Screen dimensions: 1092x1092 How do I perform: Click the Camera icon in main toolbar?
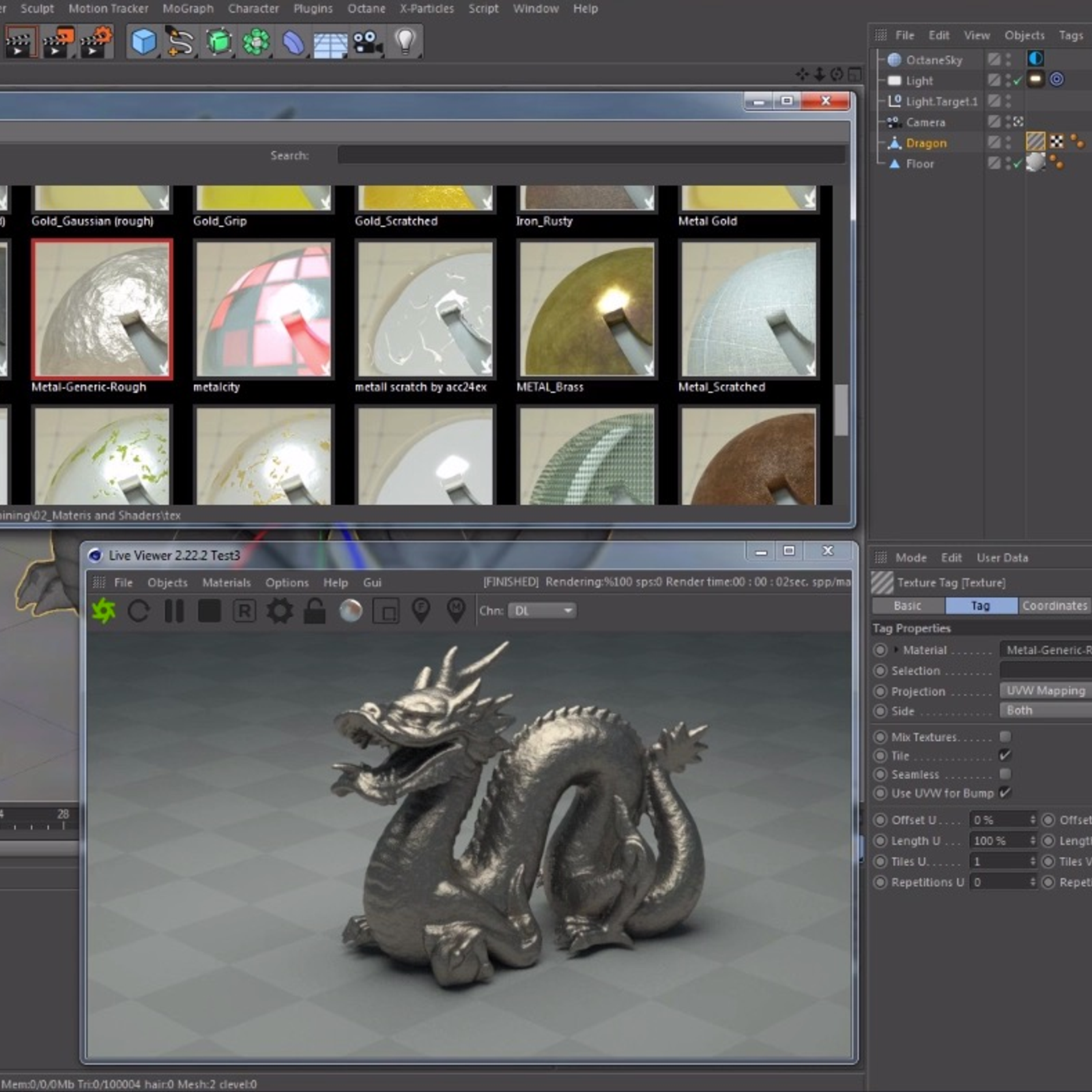(x=368, y=43)
